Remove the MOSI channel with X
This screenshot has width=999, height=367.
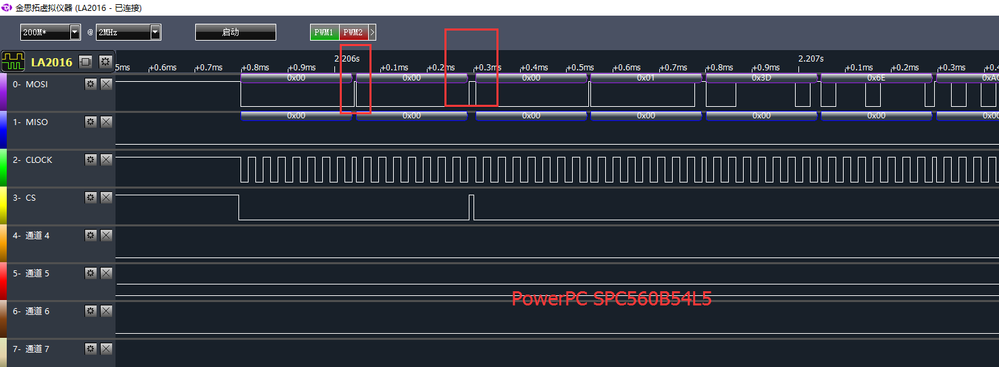point(106,84)
